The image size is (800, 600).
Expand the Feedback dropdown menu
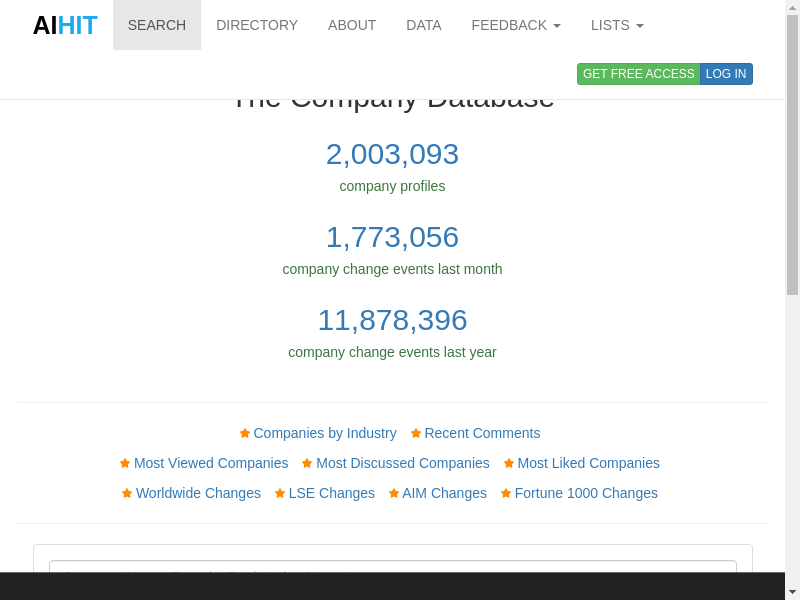pos(516,25)
